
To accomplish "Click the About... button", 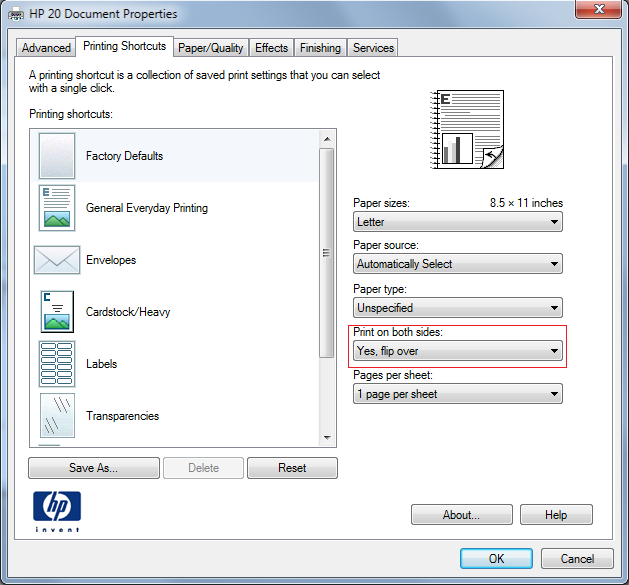I will (x=462, y=515).
